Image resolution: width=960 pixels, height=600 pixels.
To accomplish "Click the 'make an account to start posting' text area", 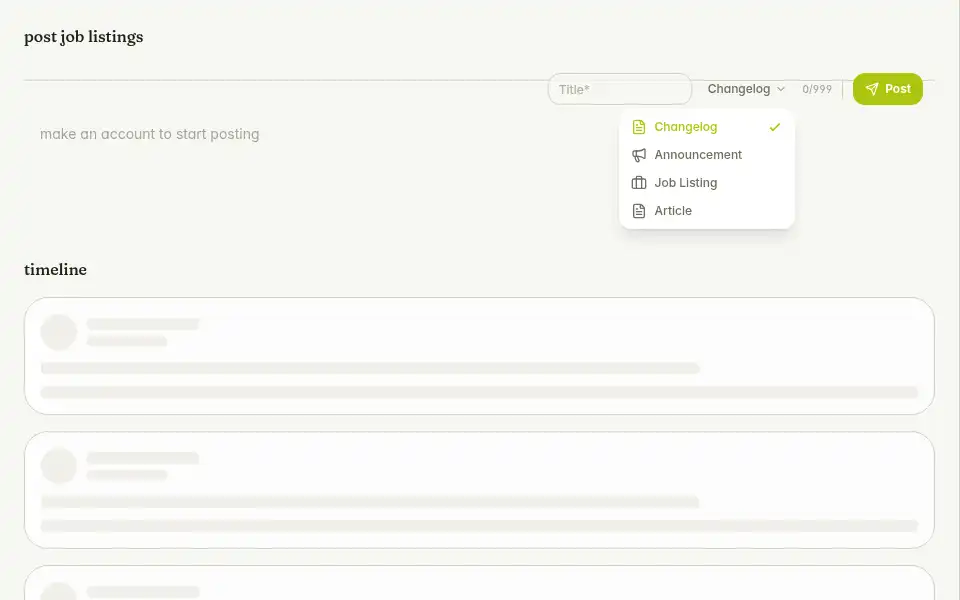I will click(x=149, y=134).
